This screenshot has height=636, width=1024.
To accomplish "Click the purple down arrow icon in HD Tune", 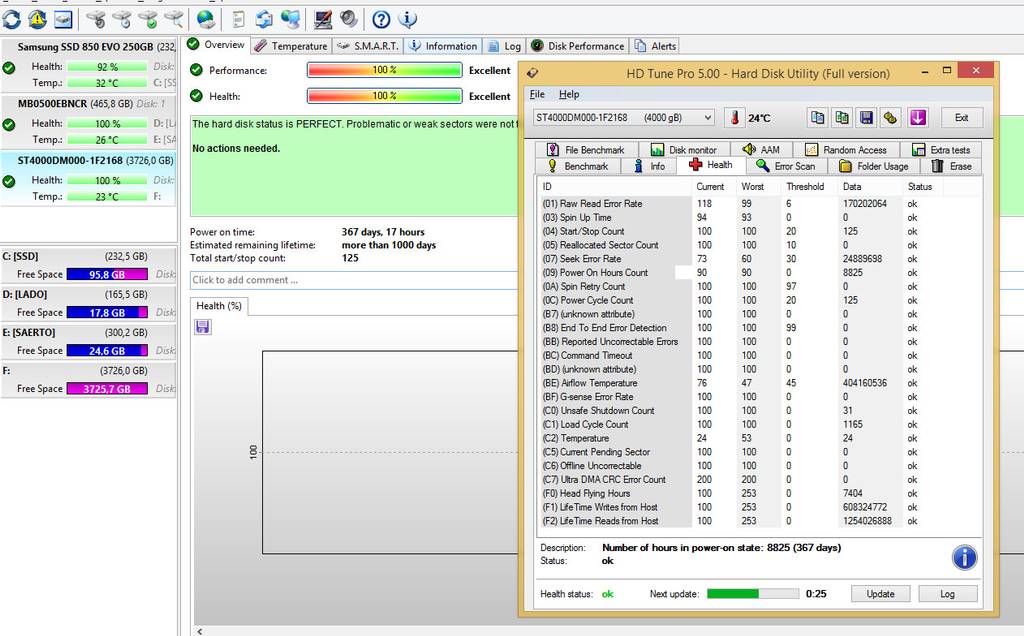I will [918, 118].
